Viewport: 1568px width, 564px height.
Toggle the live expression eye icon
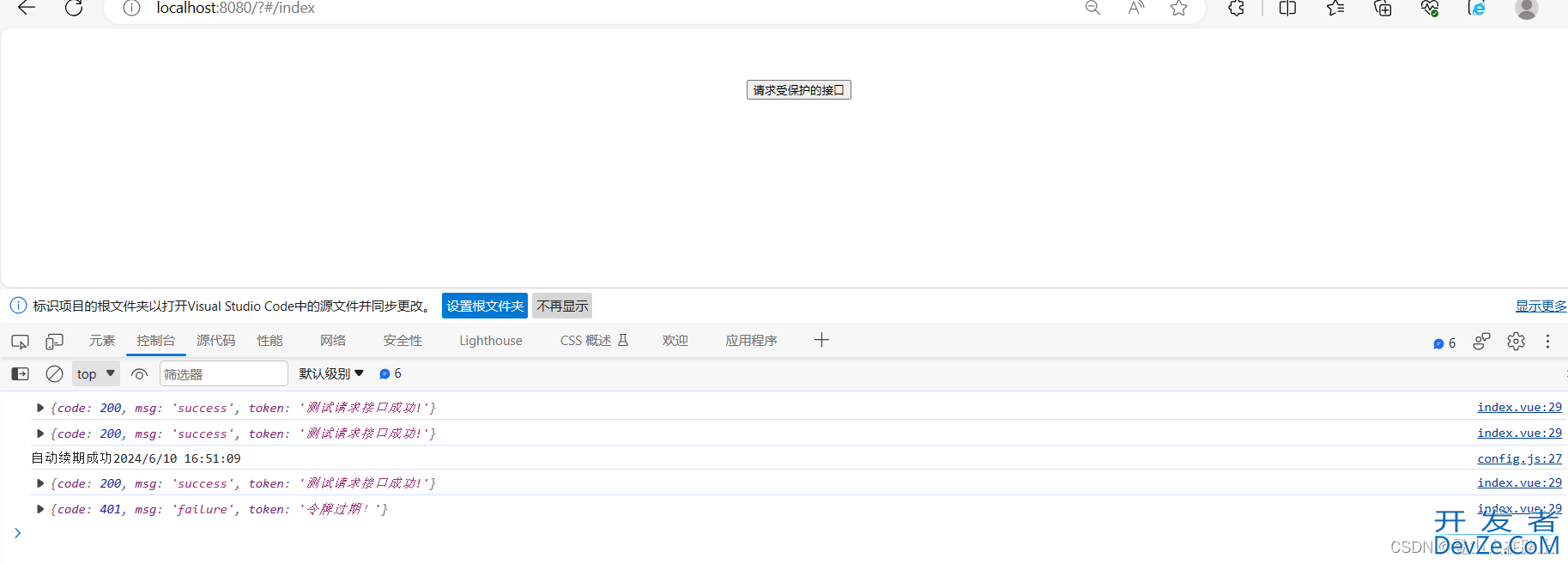click(x=139, y=373)
